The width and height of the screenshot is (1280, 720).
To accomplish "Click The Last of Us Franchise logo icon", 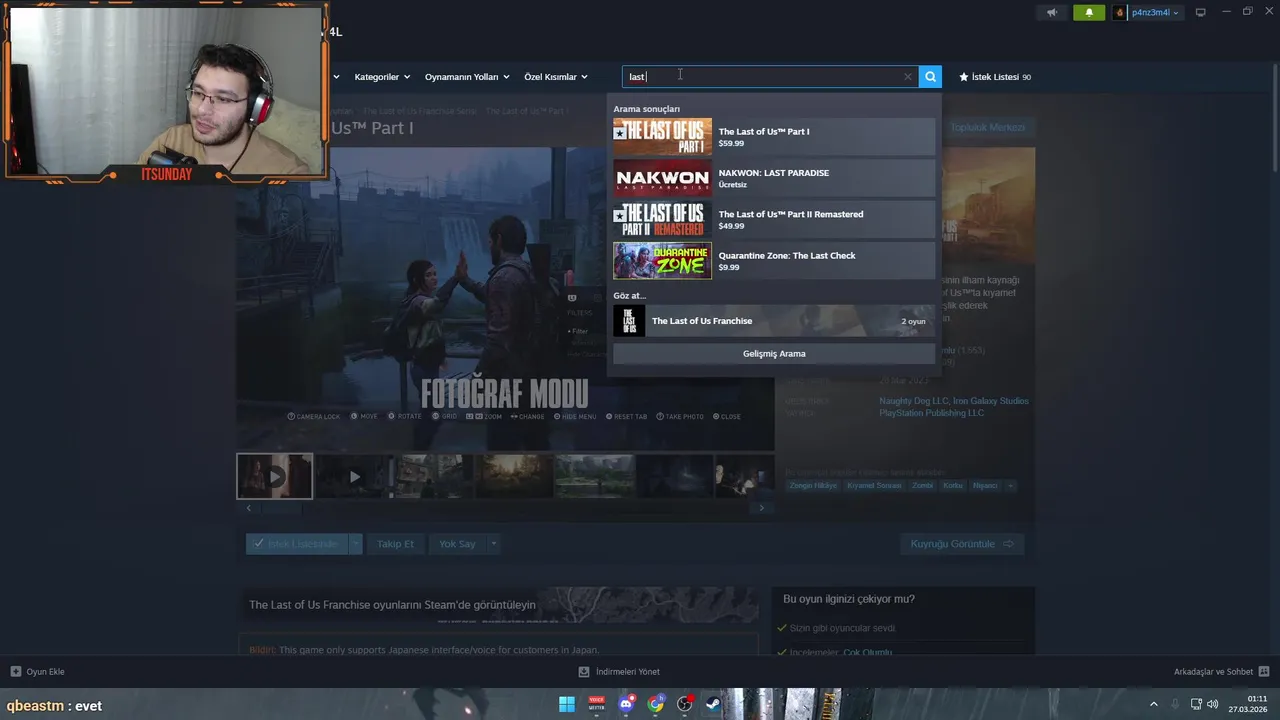I will tap(629, 321).
